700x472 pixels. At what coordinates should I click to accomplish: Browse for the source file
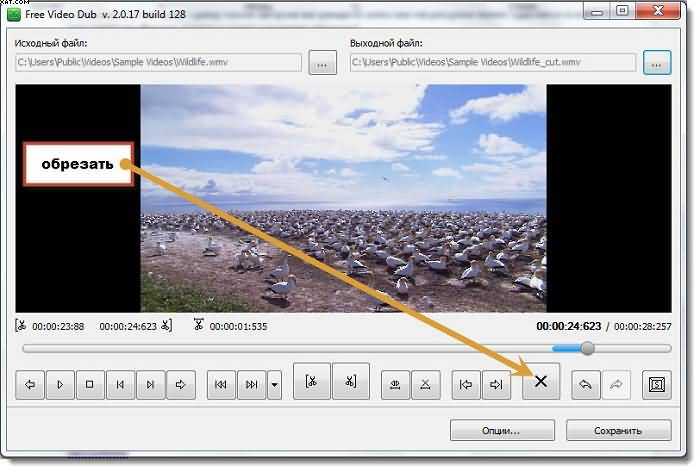pyautogui.click(x=322, y=63)
